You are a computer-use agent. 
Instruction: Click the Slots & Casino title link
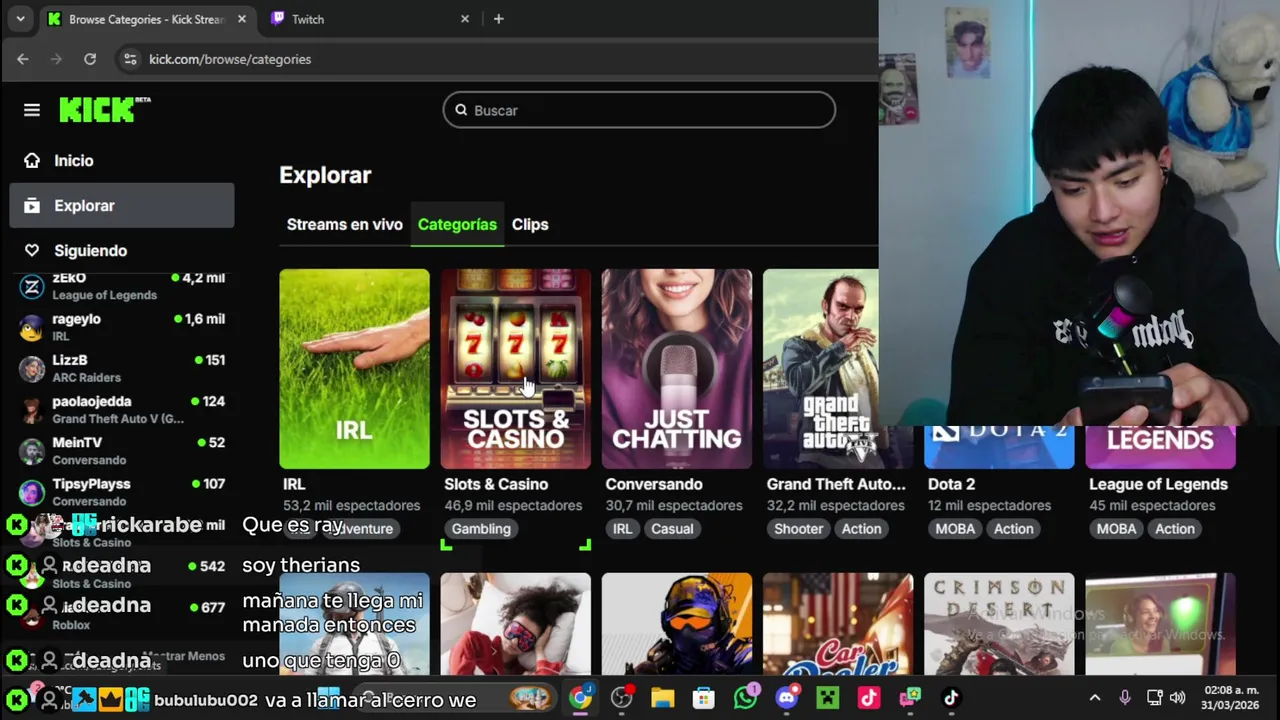(496, 484)
